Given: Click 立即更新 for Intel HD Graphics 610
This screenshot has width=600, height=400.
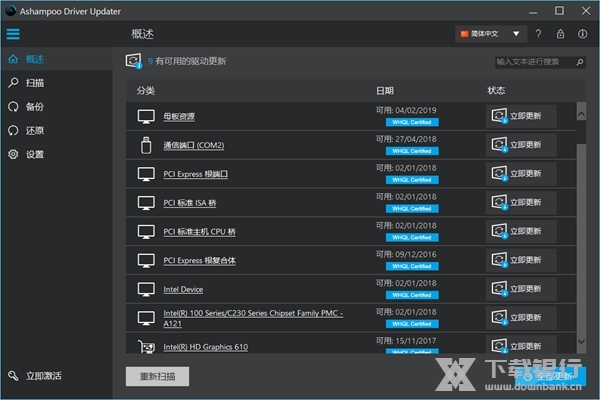Looking at the screenshot, I should click(521, 344).
